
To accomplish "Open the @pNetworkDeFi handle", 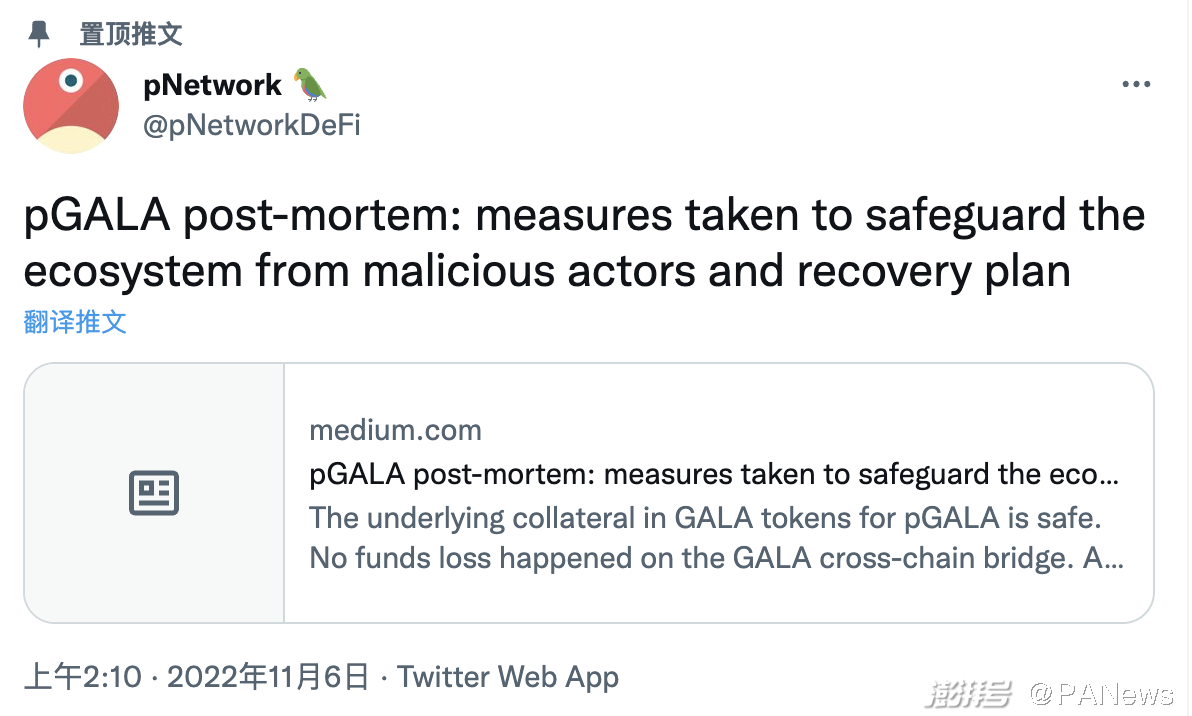I will [252, 125].
